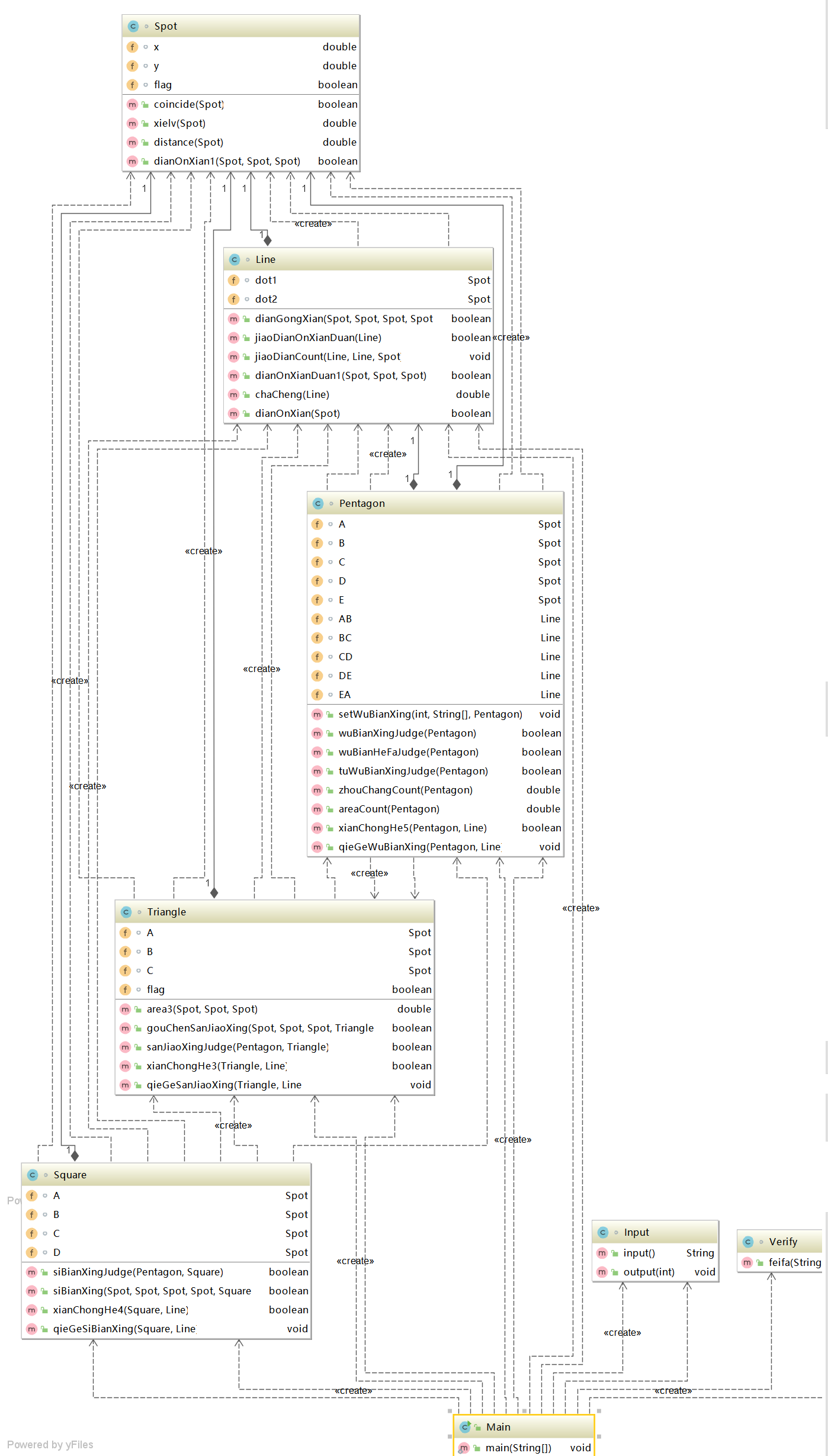Click the field icon for AB in Pentagon

(x=317, y=619)
